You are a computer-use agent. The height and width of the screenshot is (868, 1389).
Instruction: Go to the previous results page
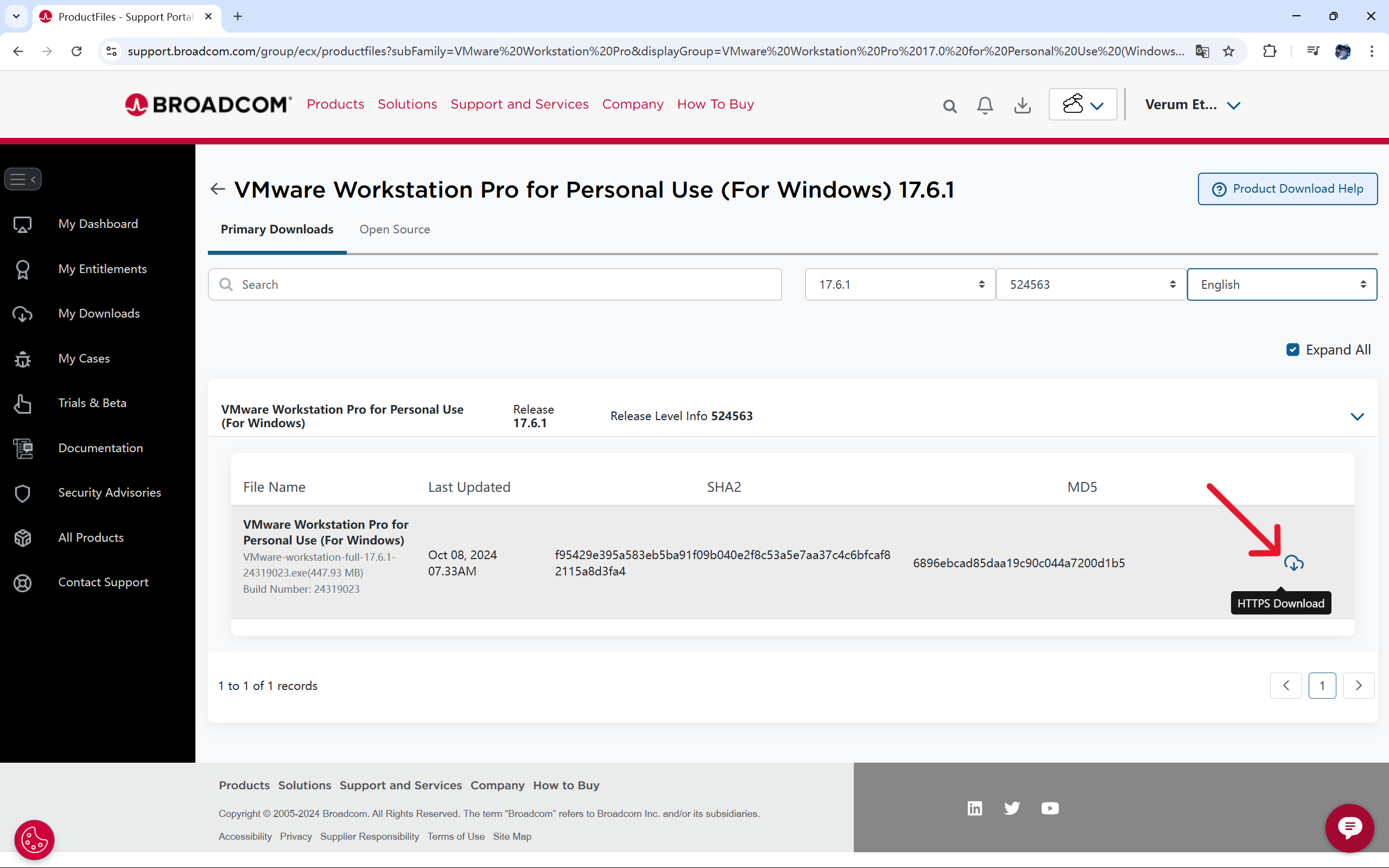(x=1286, y=686)
